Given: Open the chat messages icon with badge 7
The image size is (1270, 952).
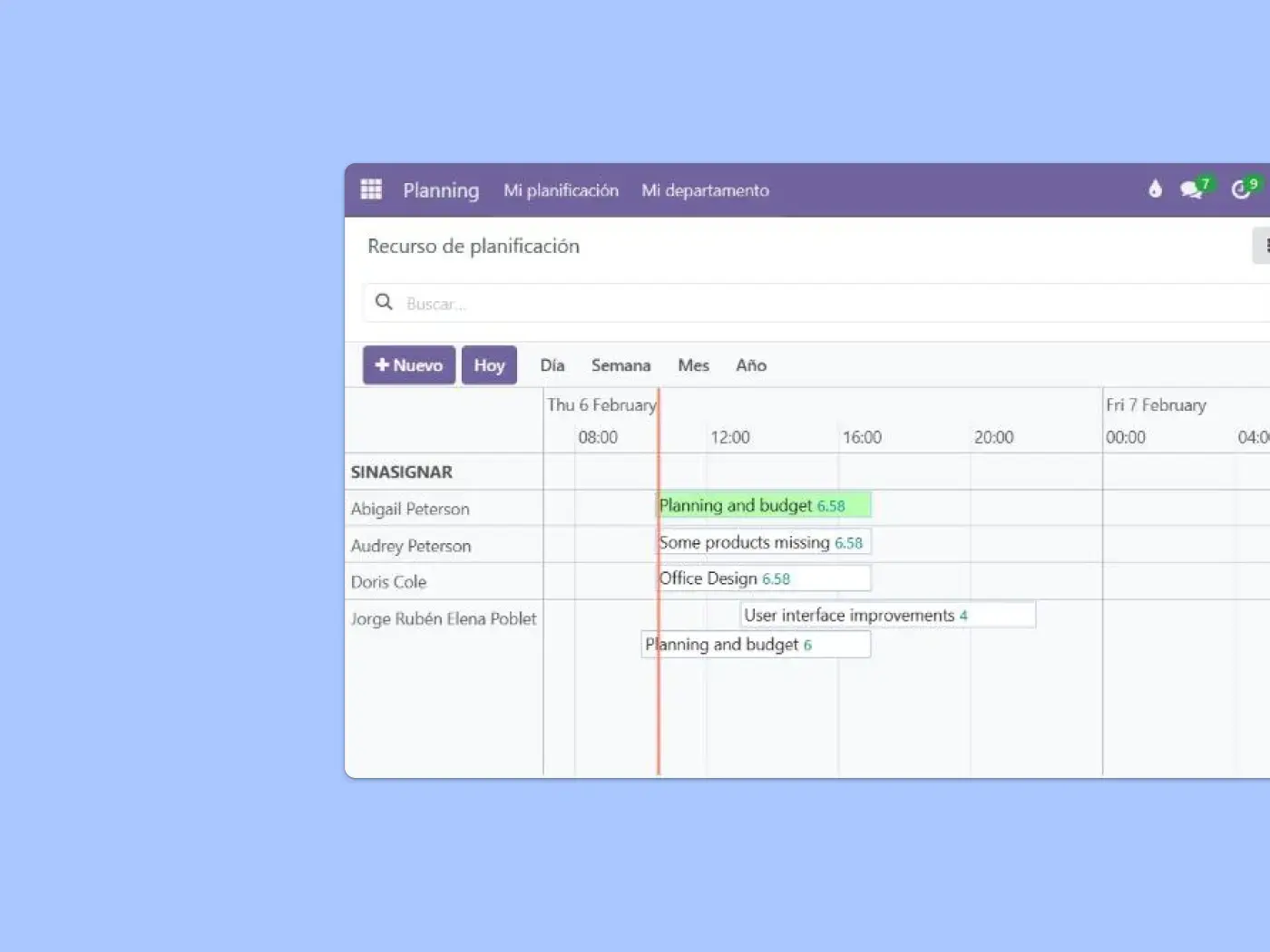Looking at the screenshot, I should point(1191,189).
